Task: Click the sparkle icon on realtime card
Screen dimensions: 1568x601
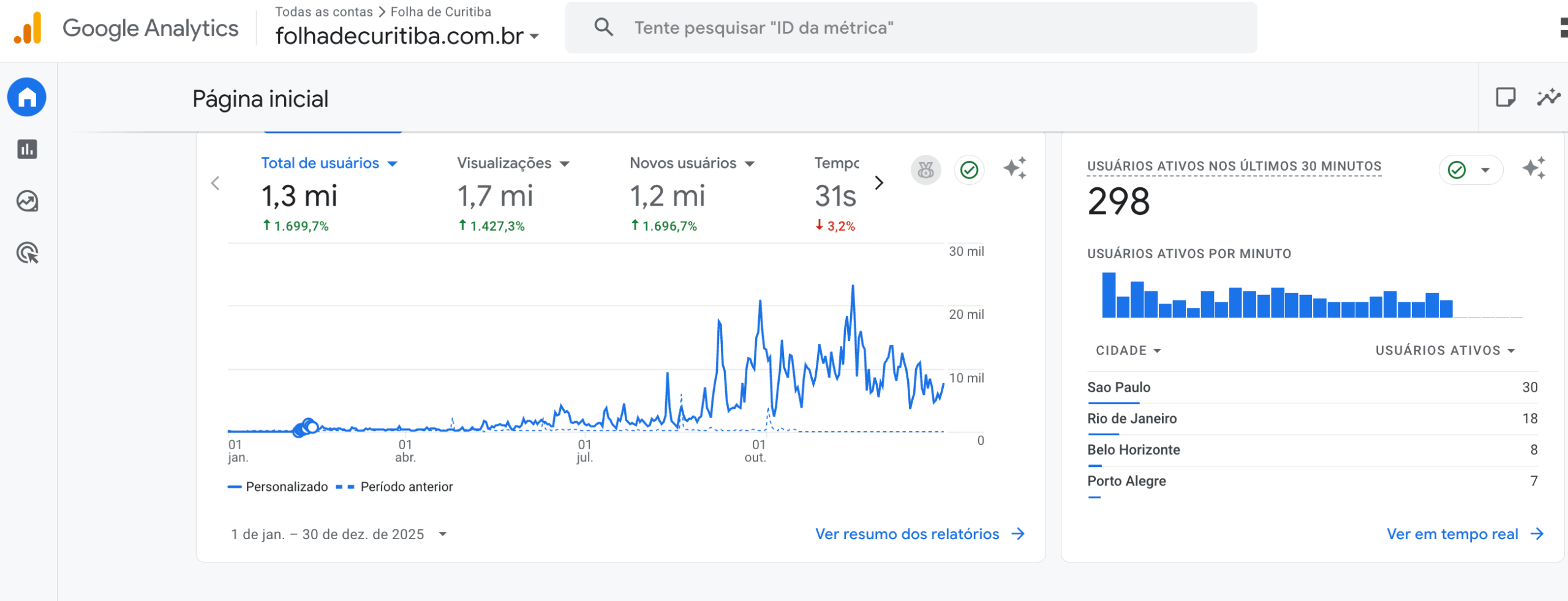Action: [1534, 169]
